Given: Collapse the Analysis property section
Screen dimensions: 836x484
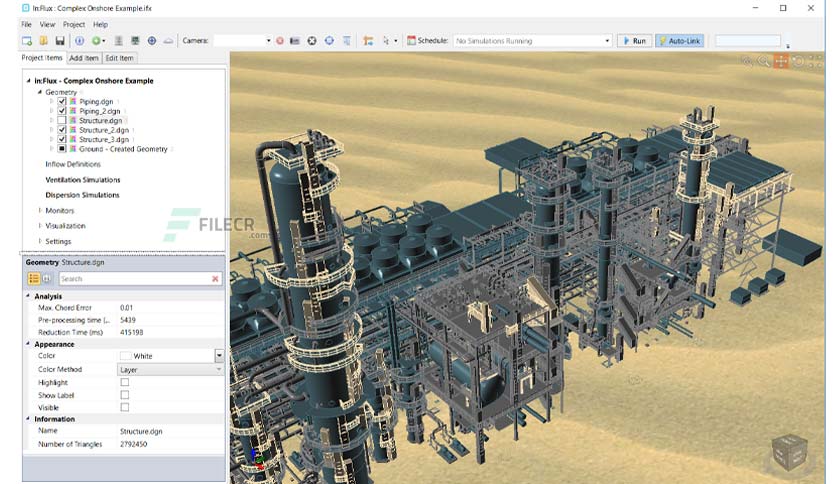Looking at the screenshot, I should pos(28,296).
